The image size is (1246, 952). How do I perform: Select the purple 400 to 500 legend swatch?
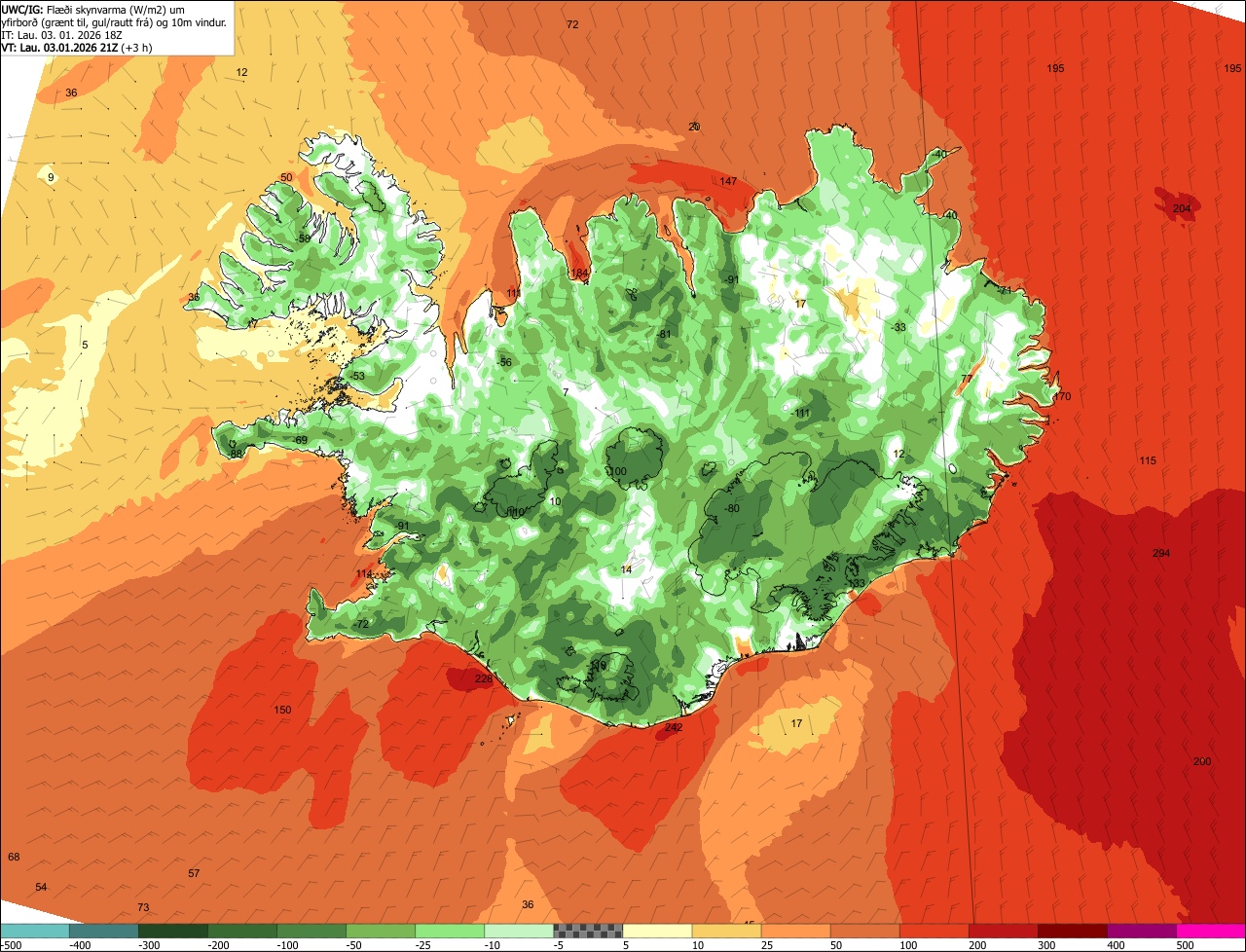[1142, 931]
